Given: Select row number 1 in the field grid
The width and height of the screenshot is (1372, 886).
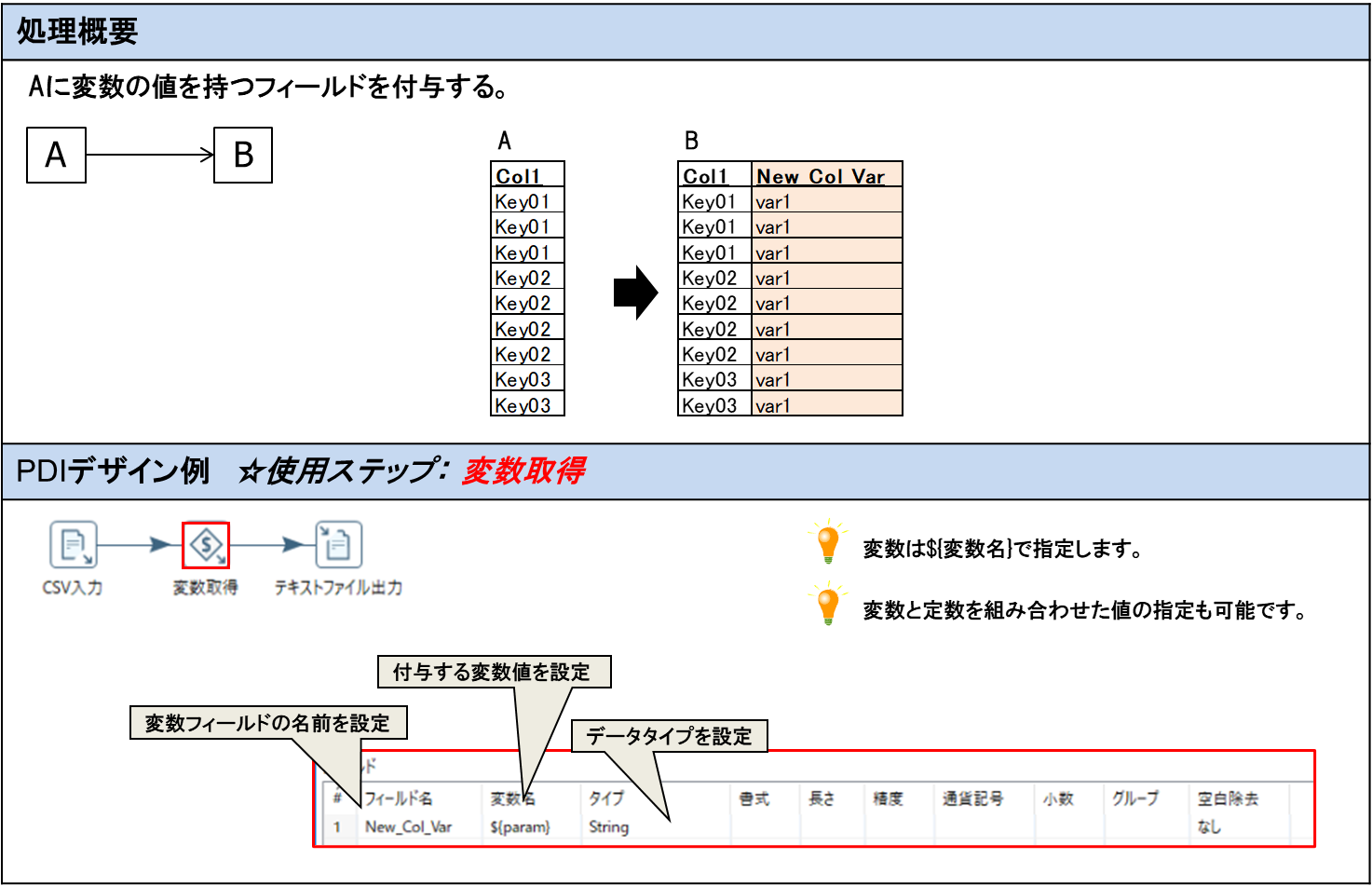Looking at the screenshot, I should coord(337,826).
